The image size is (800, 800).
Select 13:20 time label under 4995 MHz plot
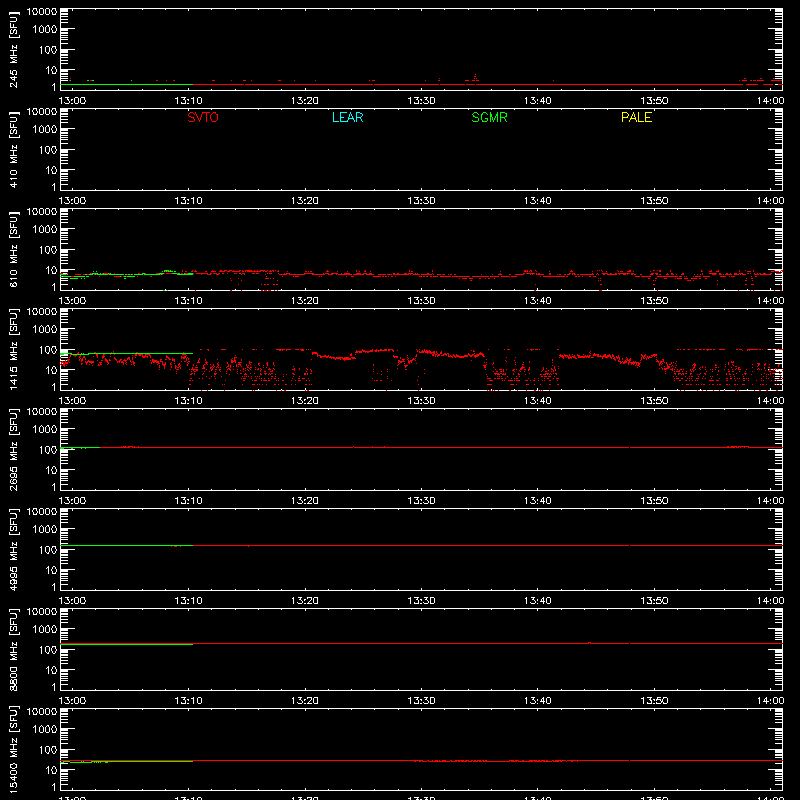(x=305, y=601)
